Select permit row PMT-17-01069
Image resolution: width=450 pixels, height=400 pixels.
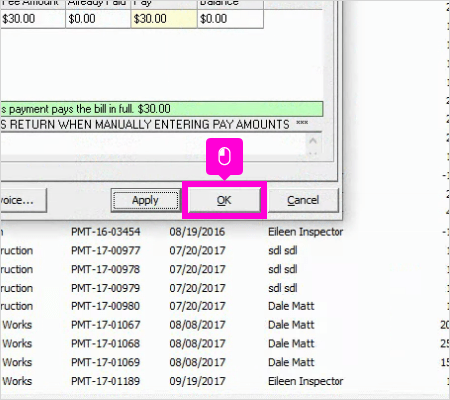tap(225, 362)
